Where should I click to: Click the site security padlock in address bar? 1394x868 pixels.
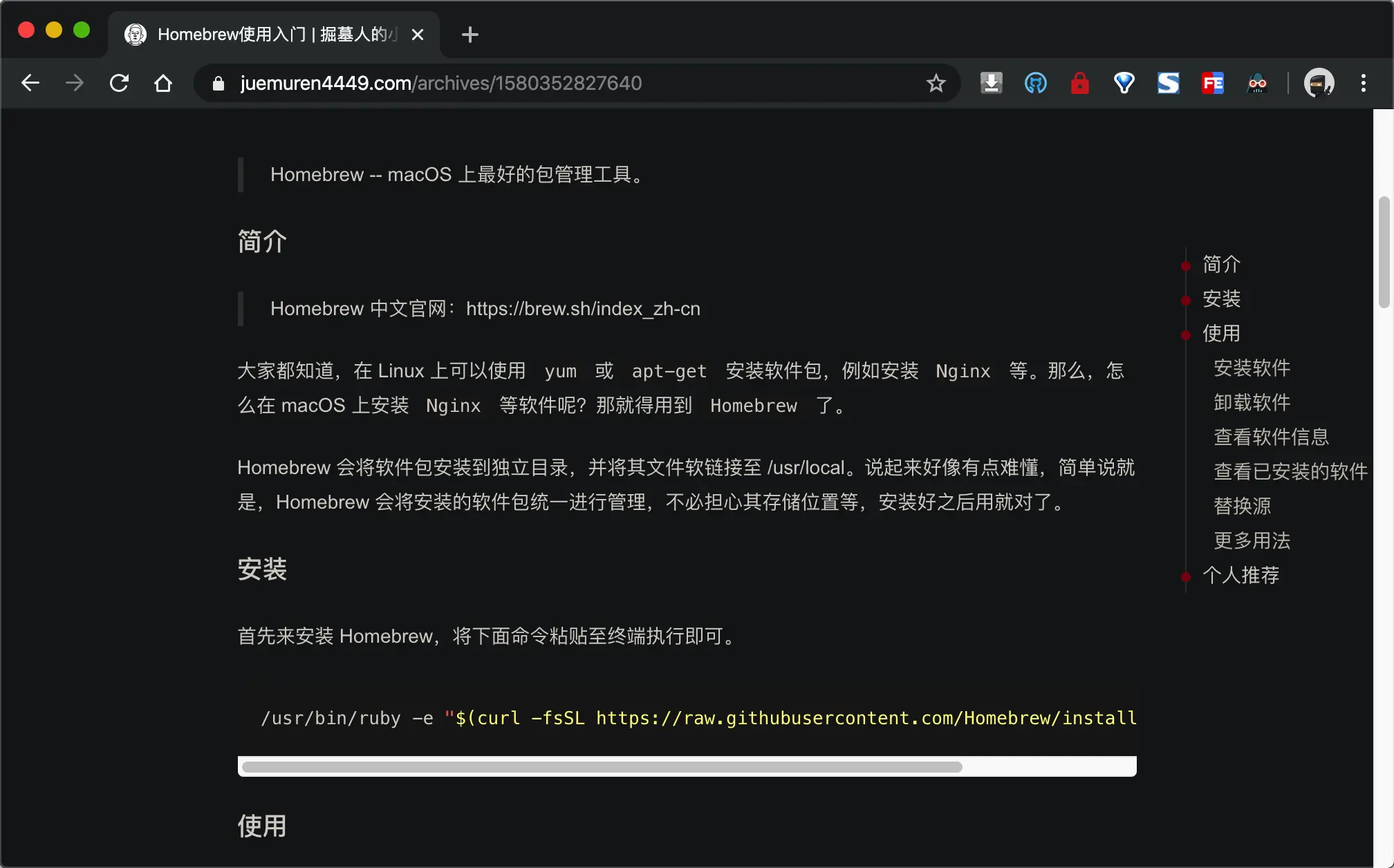tap(217, 83)
